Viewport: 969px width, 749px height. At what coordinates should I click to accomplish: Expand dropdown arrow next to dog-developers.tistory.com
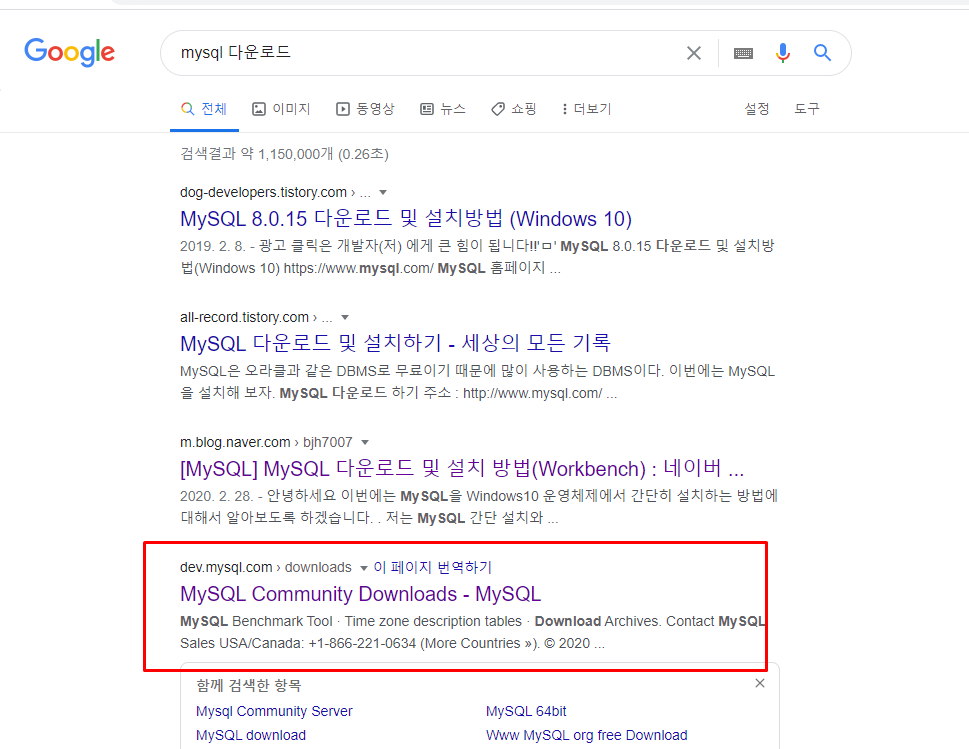[383, 193]
